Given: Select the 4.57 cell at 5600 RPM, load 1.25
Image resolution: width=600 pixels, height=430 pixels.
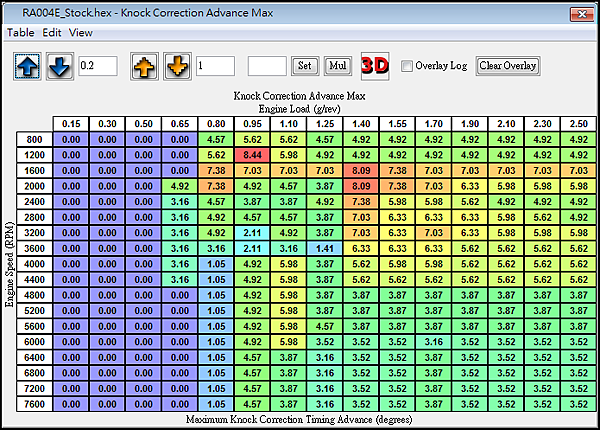Looking at the screenshot, I should click(x=325, y=326).
